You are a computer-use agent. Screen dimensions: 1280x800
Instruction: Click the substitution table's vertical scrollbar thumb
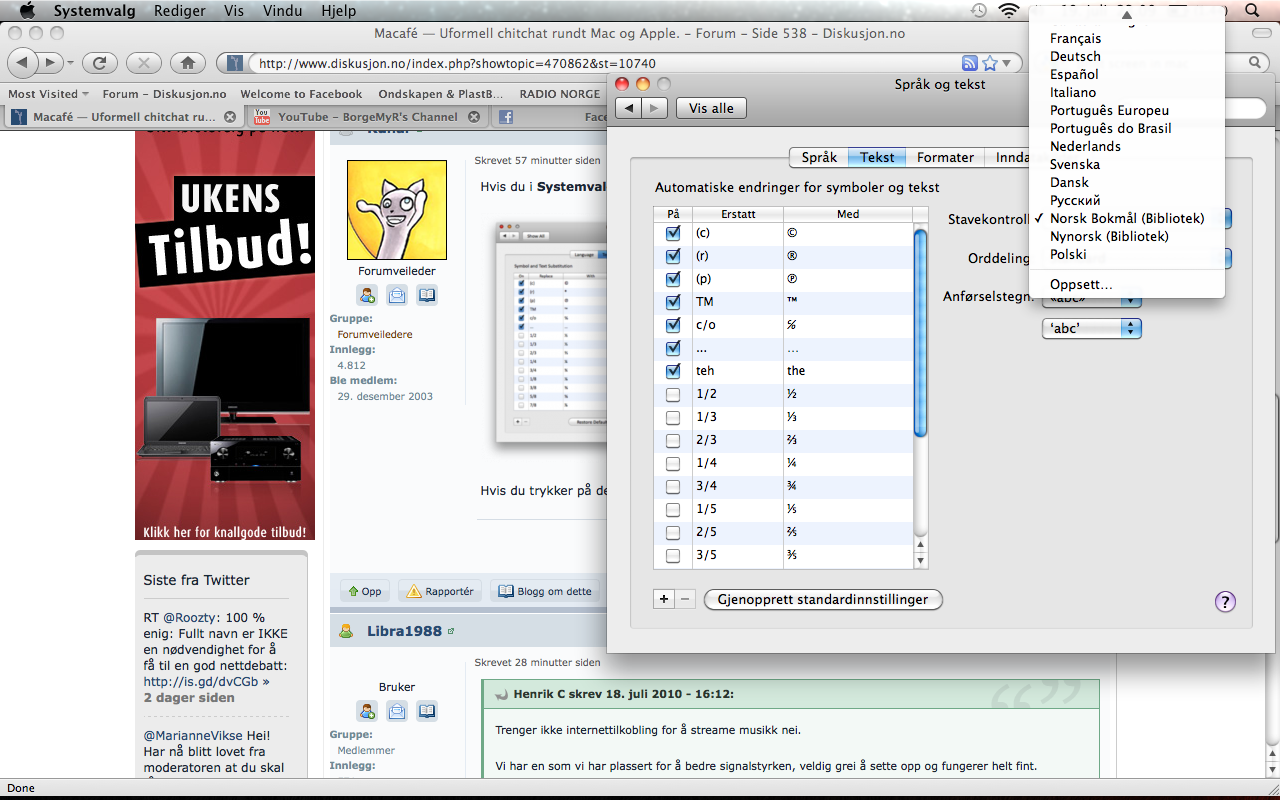point(921,332)
